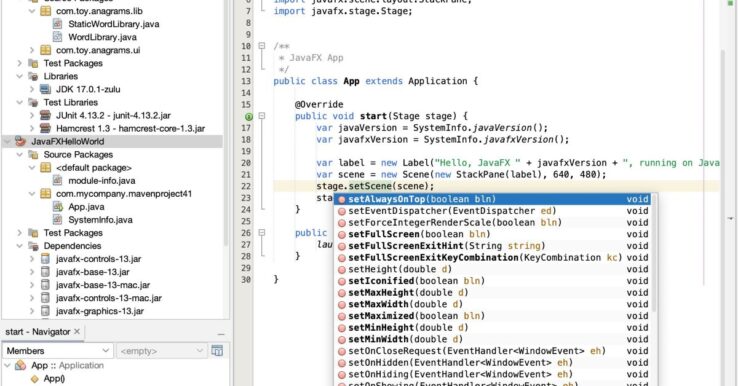Click the completion popup scrollbar
The width and height of the screenshot is (738, 386).
pos(654,254)
